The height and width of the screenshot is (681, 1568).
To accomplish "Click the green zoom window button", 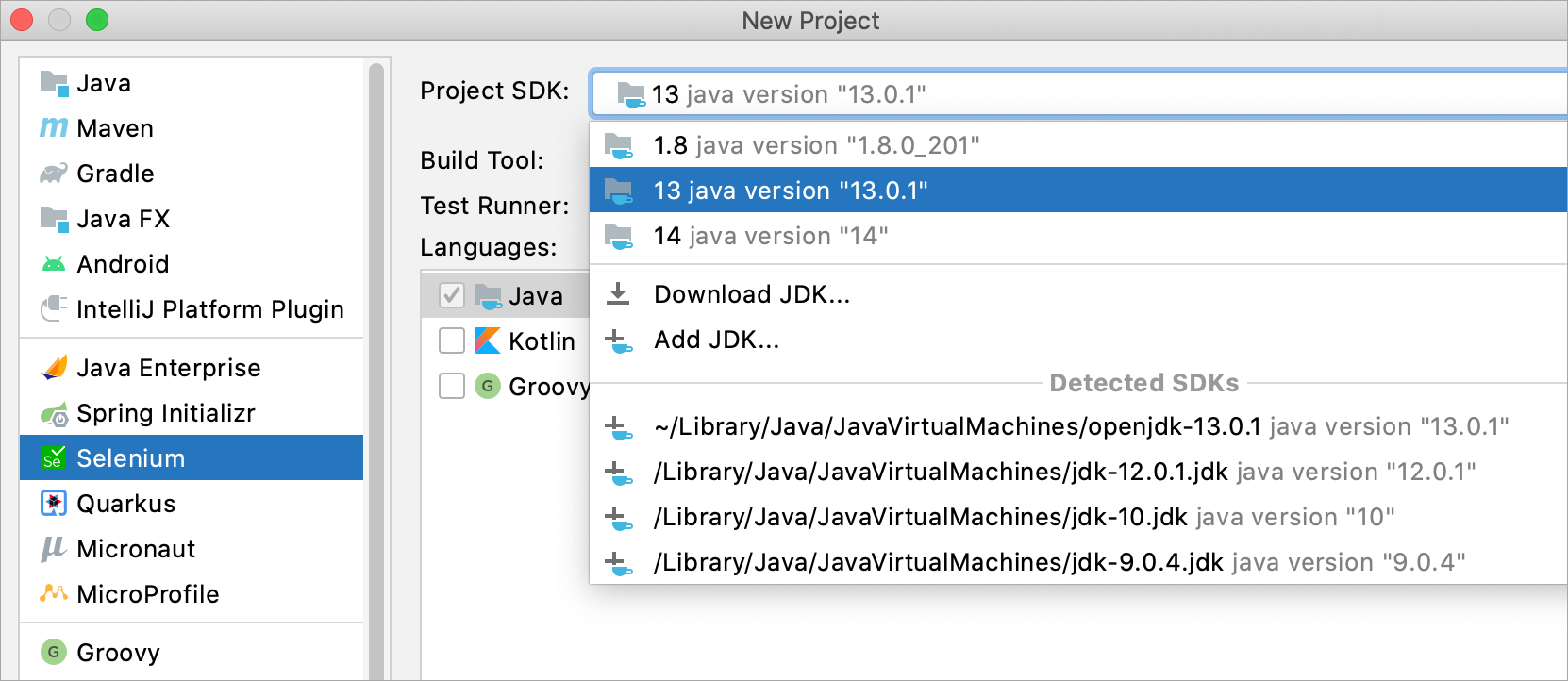I will tap(97, 20).
